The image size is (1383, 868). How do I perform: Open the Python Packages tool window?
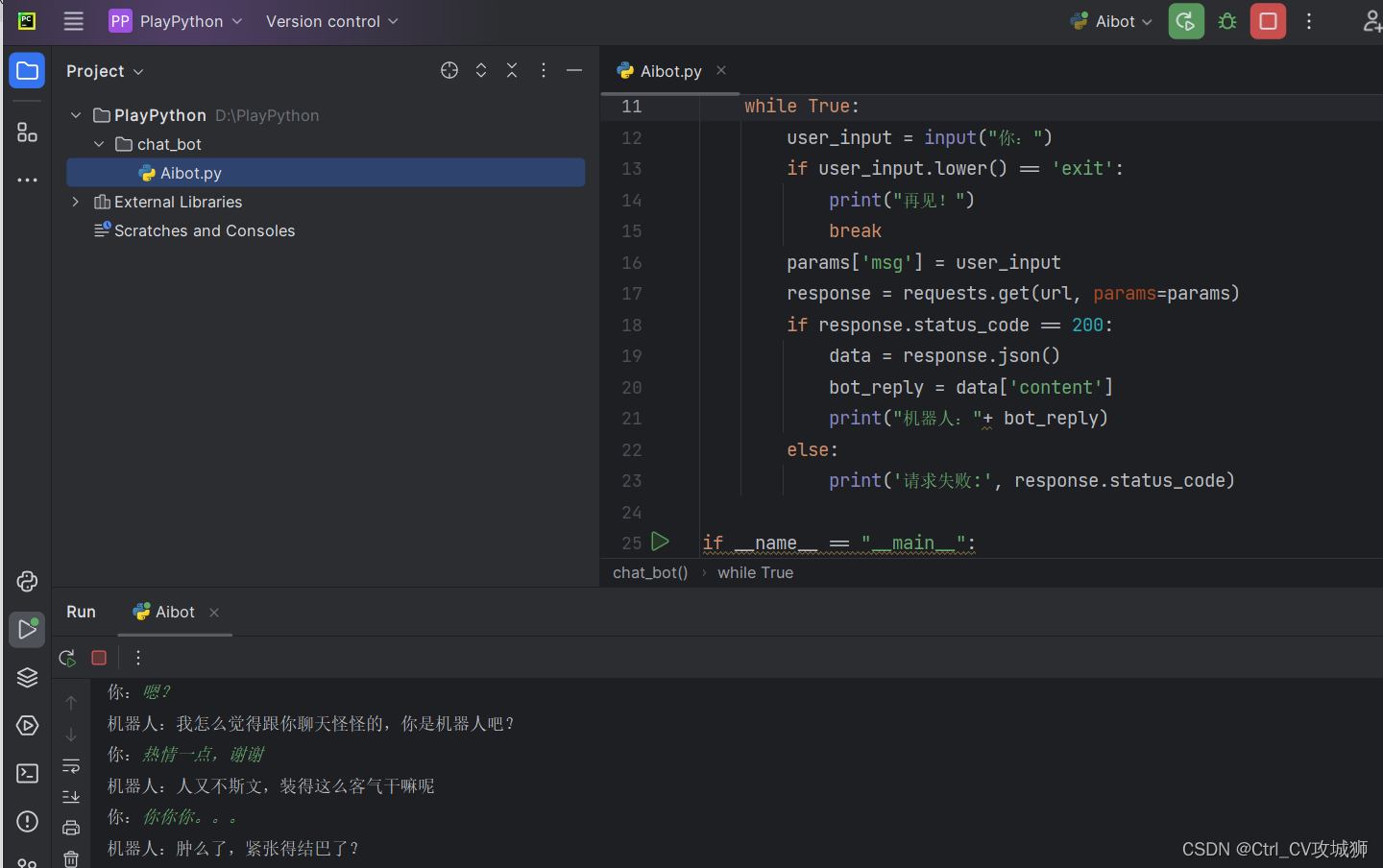[27, 581]
